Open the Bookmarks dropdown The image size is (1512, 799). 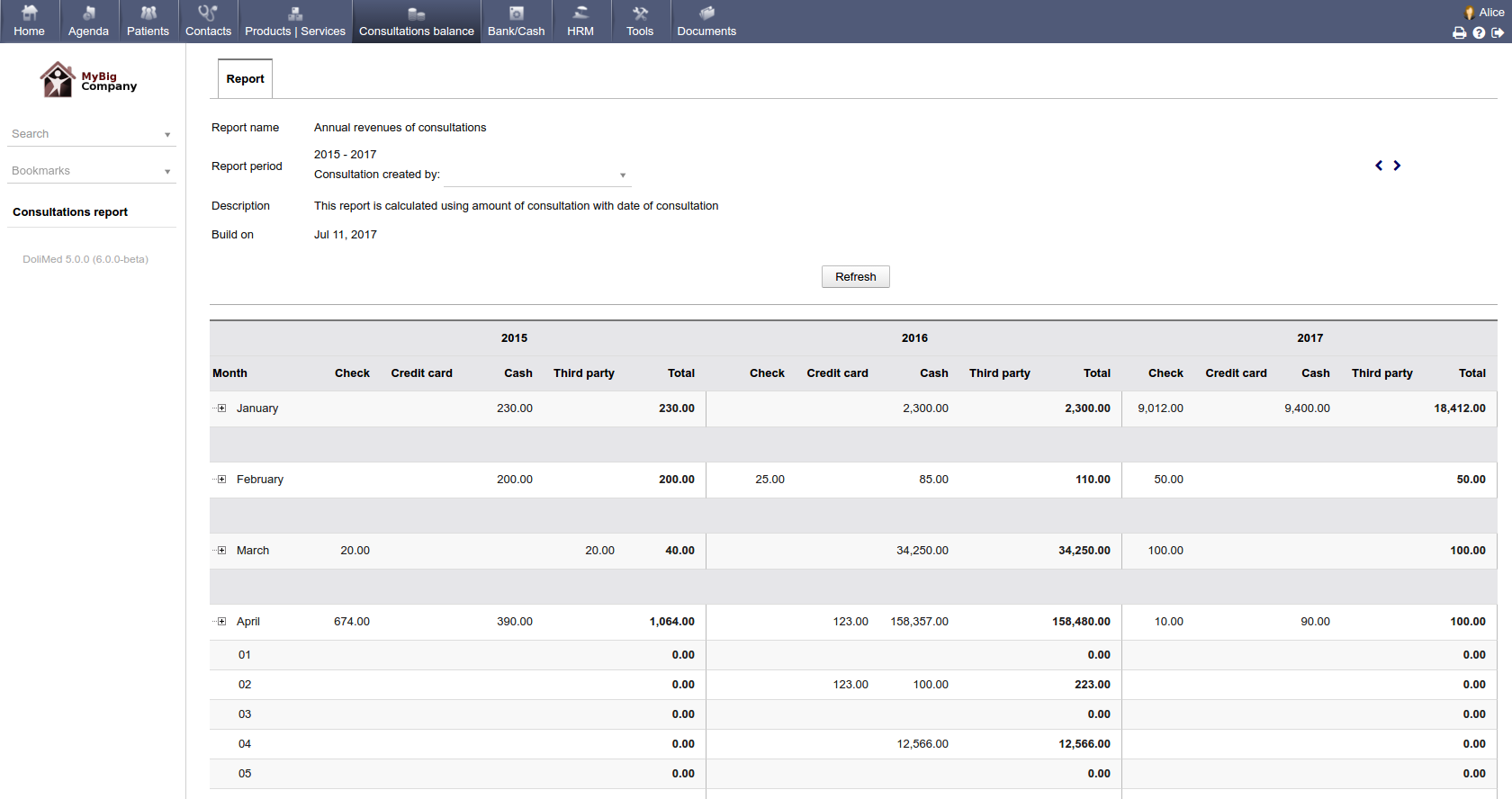pos(91,171)
